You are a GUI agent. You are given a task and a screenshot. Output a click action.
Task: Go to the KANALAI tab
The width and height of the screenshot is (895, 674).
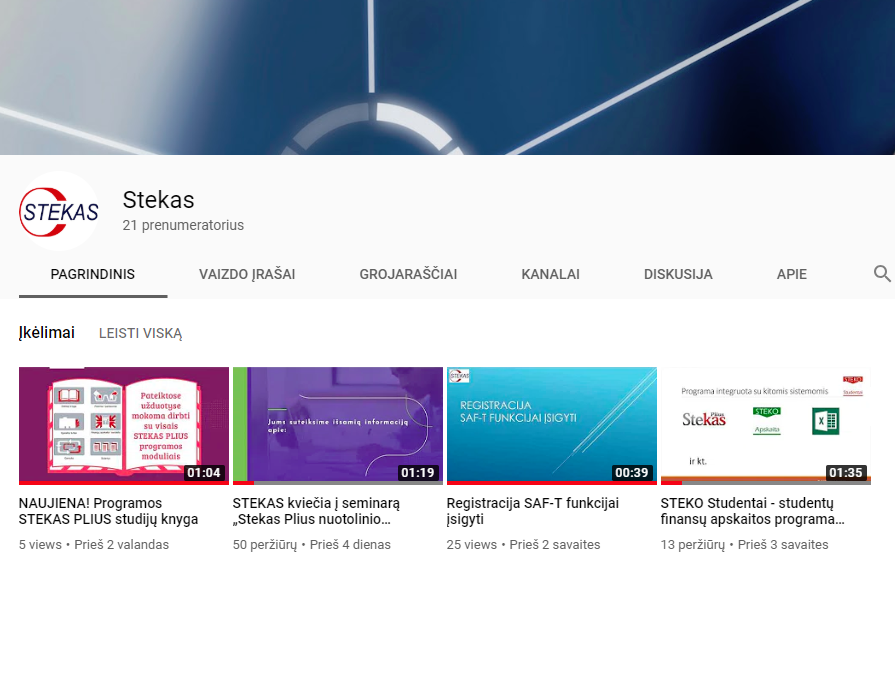[550, 275]
